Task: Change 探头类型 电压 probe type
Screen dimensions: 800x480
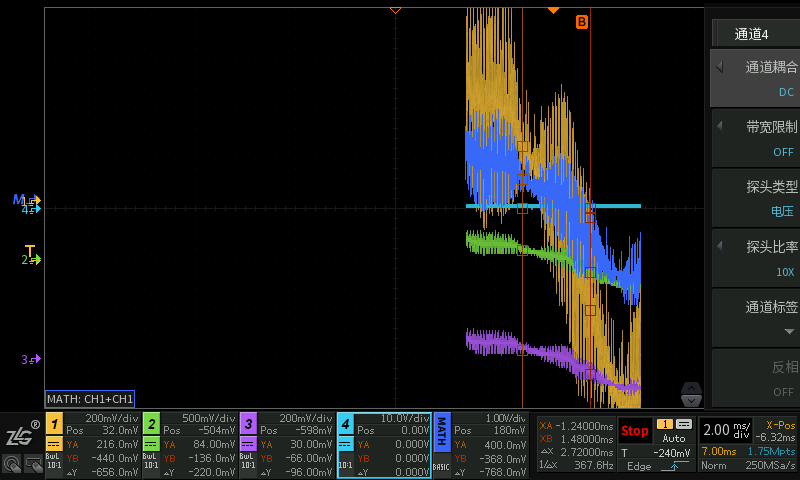Action: [x=756, y=198]
